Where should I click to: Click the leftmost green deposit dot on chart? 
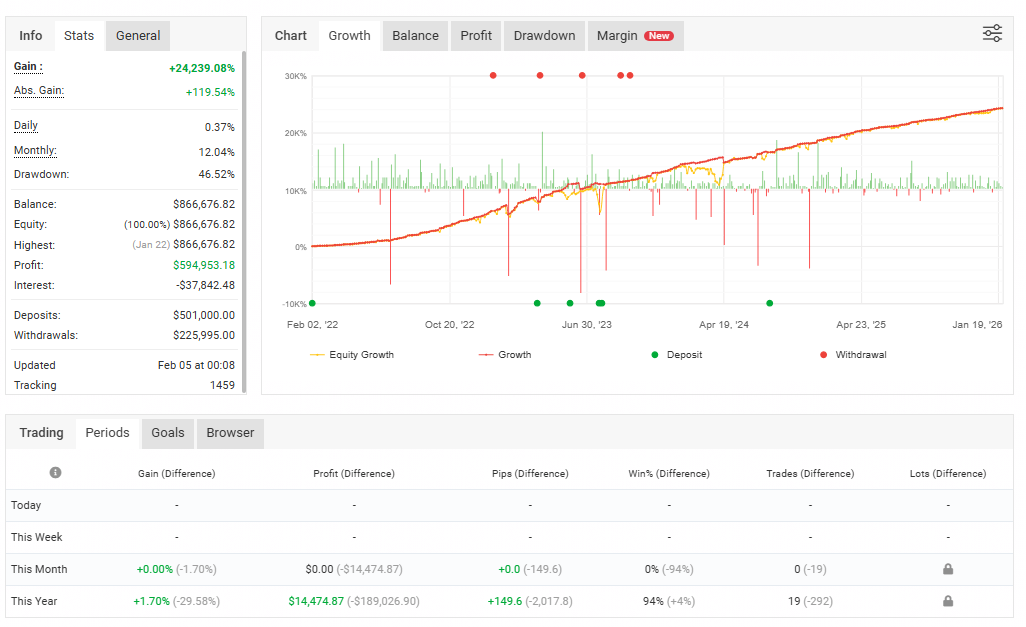click(312, 303)
